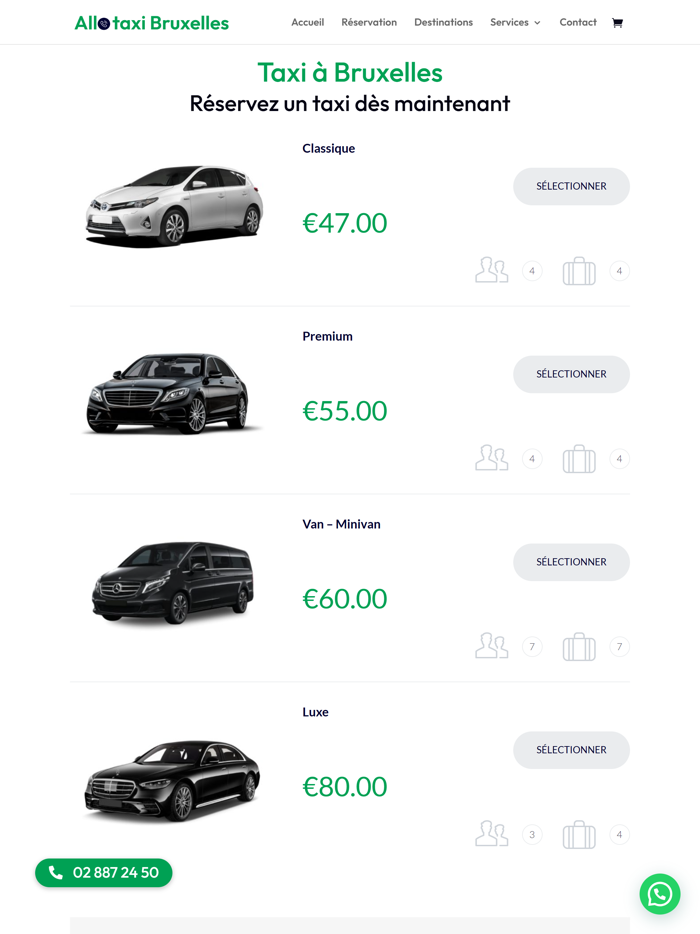The height and width of the screenshot is (934, 700).
Task: Open the shopping cart icon
Action: (617, 21)
